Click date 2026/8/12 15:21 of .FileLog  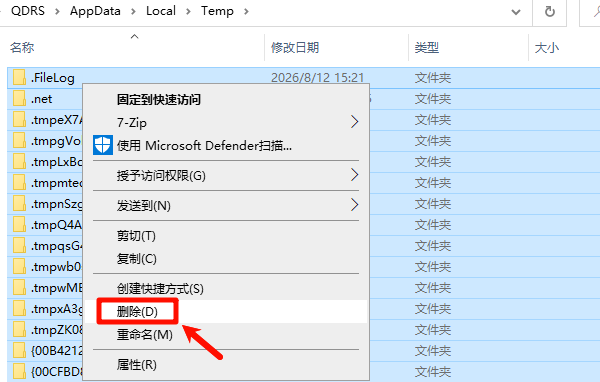click(318, 78)
